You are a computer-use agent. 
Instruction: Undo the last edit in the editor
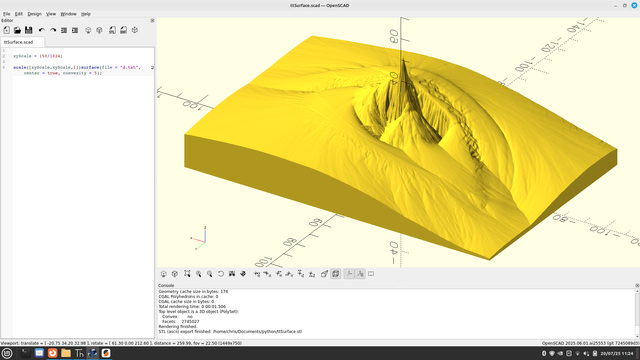[42, 30]
